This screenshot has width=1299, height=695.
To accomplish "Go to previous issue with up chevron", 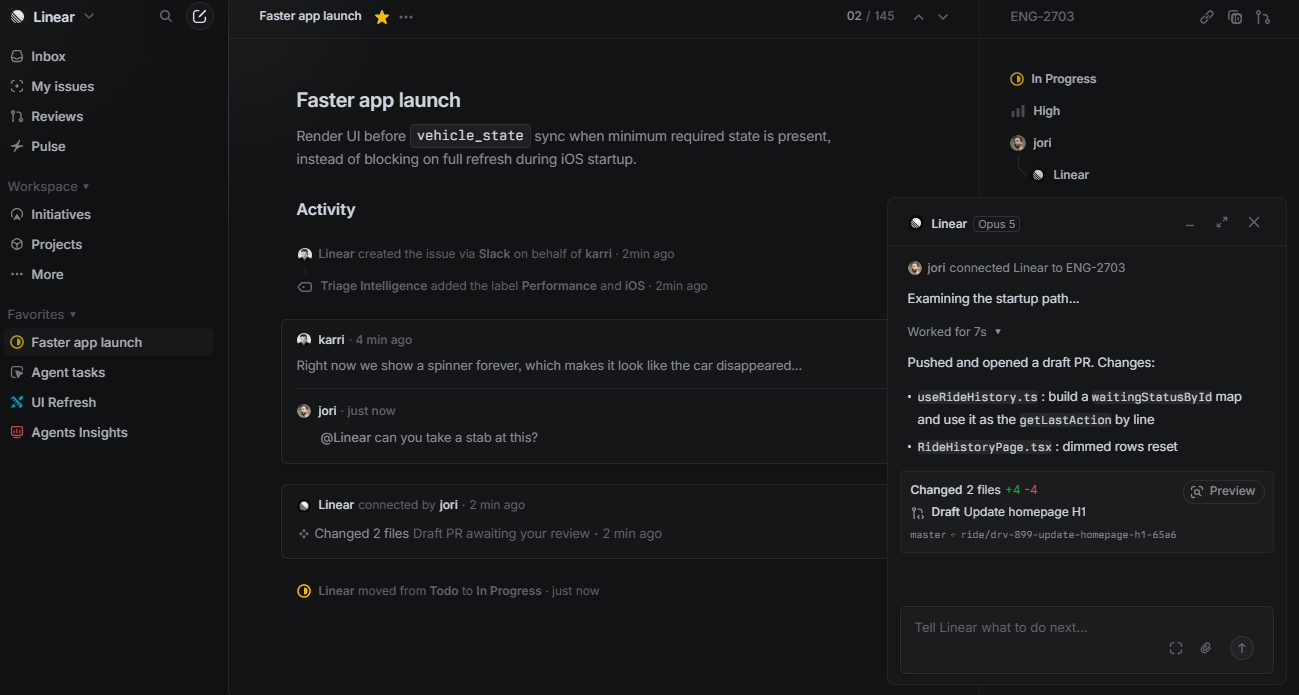I will click(x=918, y=17).
